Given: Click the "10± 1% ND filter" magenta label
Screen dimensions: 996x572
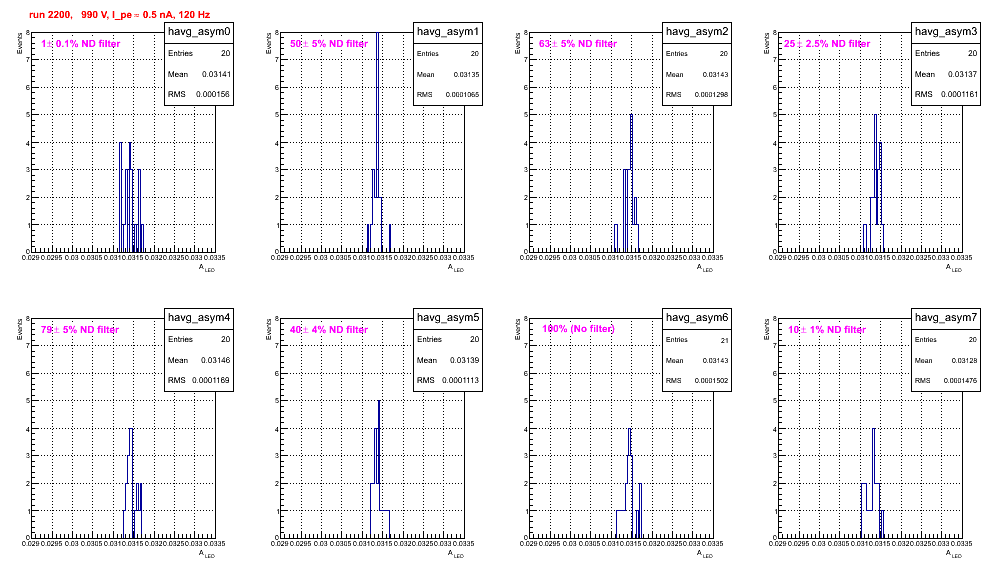Looking at the screenshot, I should [827, 330].
